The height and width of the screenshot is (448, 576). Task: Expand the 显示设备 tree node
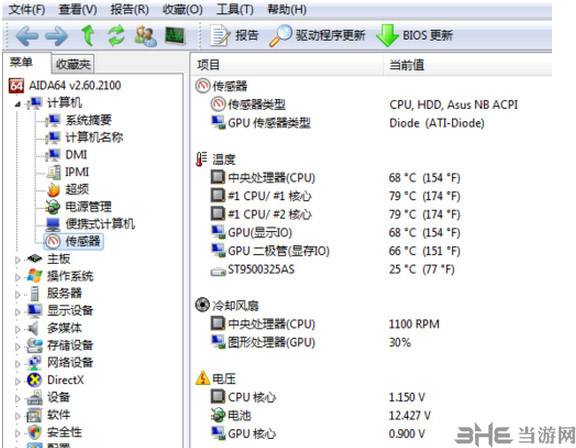point(17,312)
